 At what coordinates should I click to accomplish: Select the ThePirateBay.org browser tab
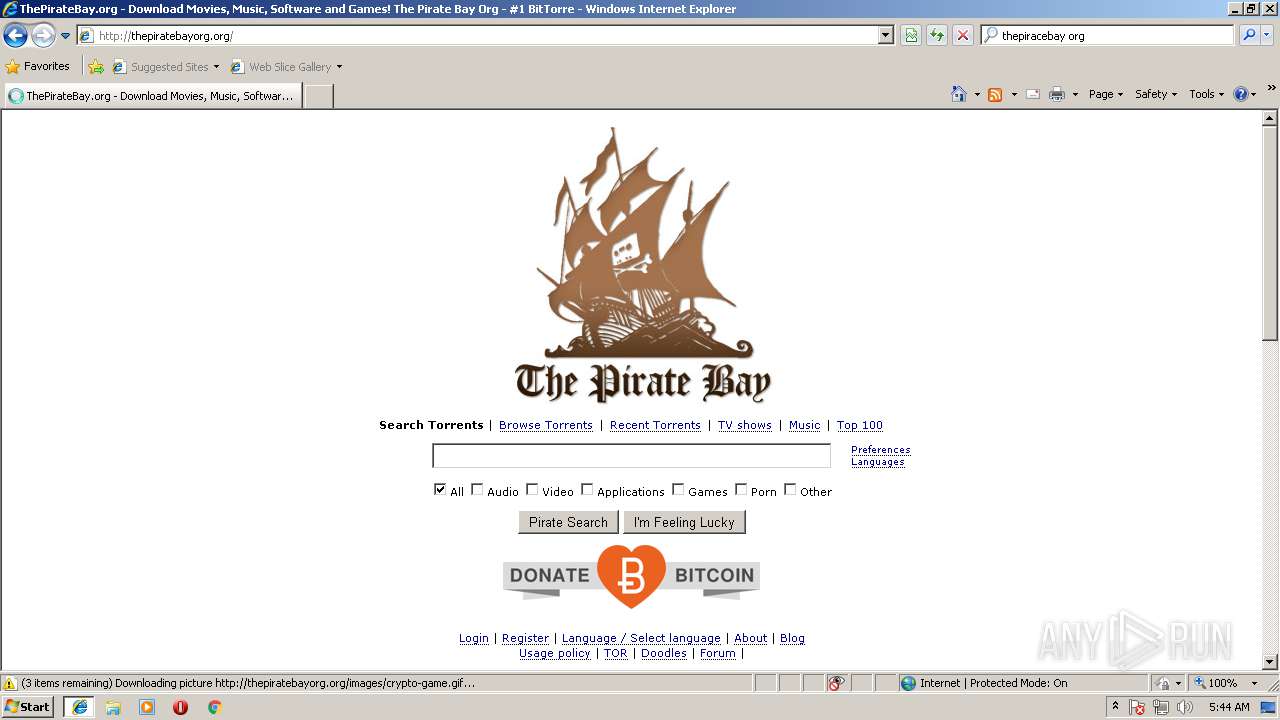click(x=153, y=96)
